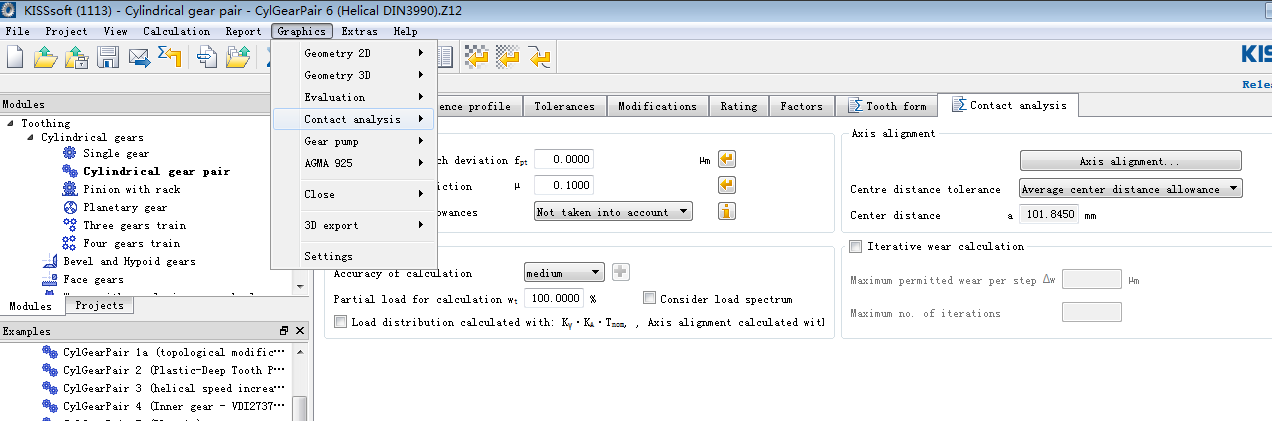Open Centre distance tolerance dropdown
Viewport: 1272px width, 421px height.
coord(1130,188)
